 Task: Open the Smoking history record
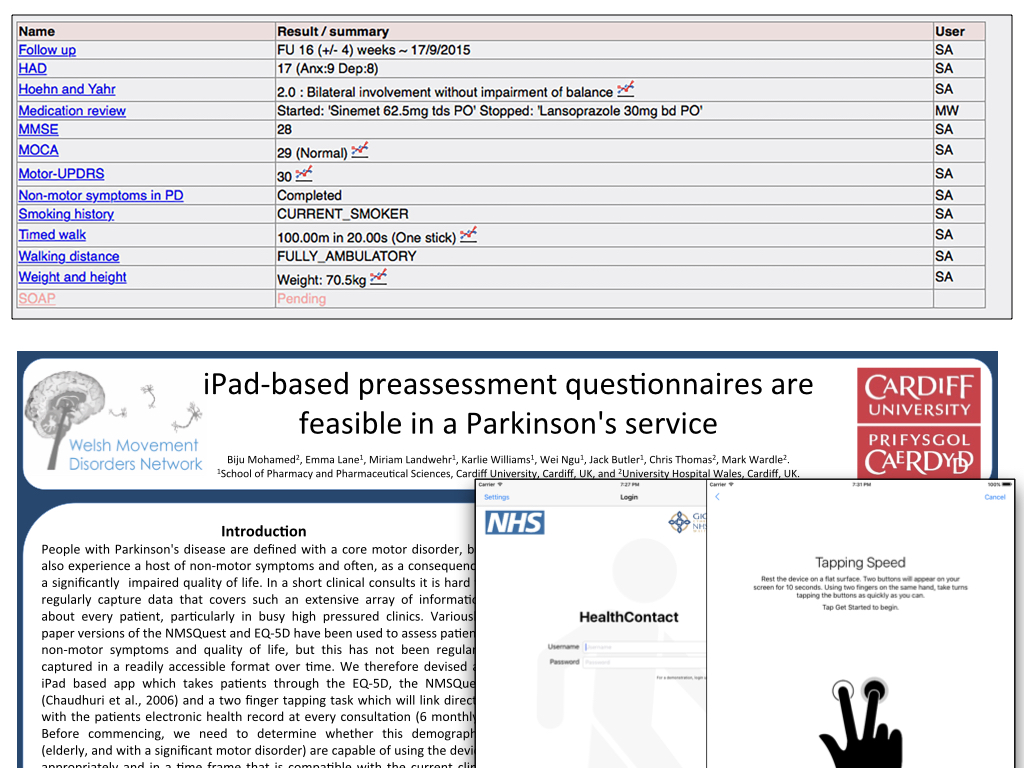(x=66, y=214)
